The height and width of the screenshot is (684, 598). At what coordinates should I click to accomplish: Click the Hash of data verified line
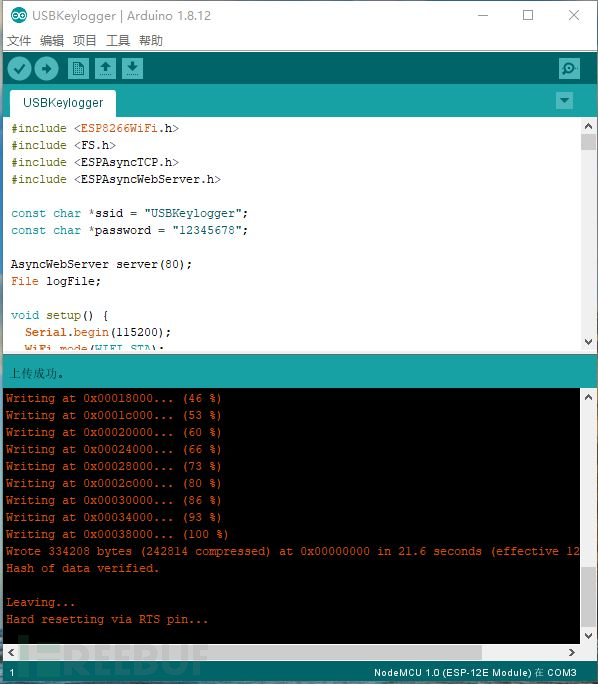(82, 568)
